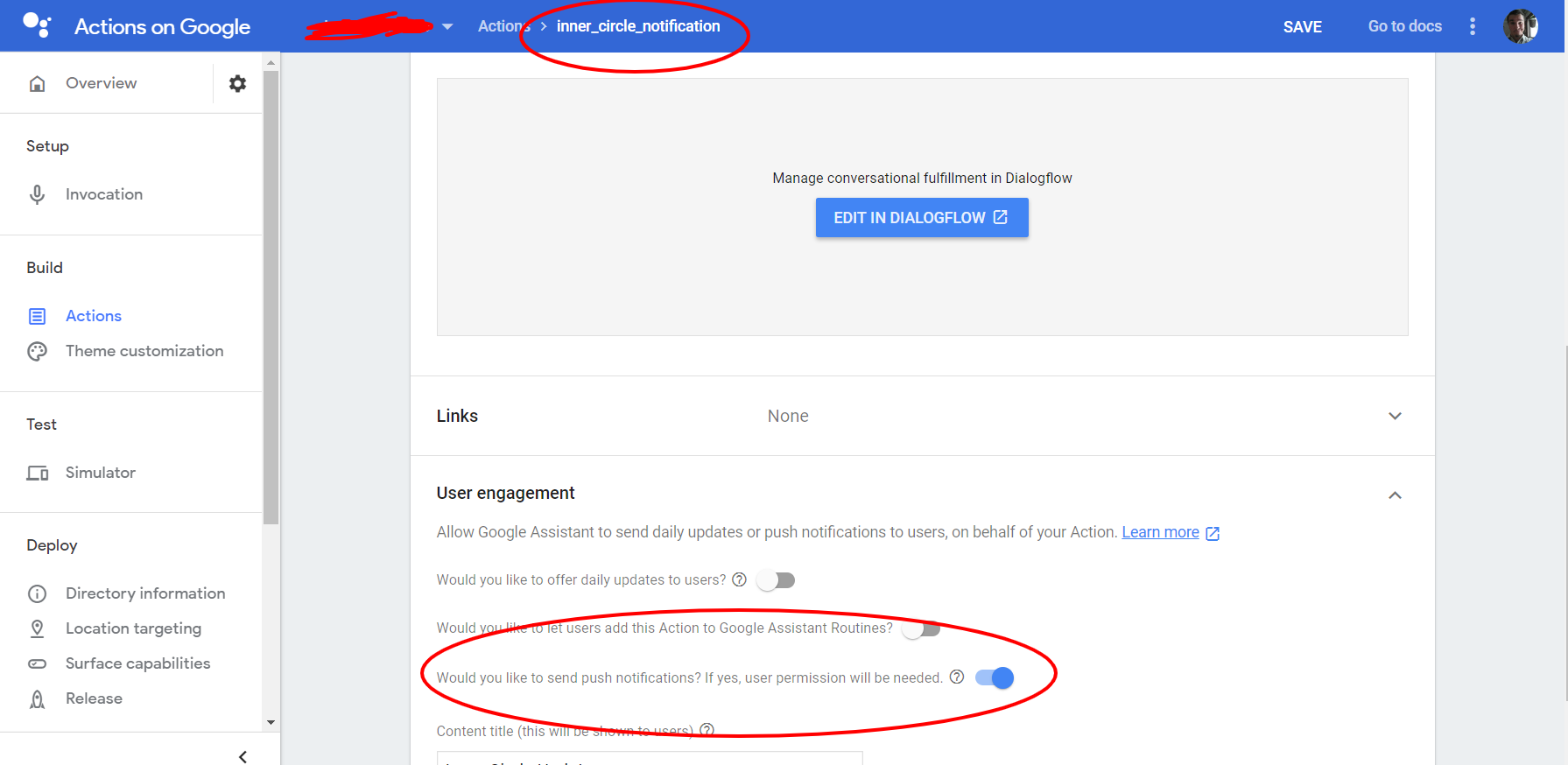Open Invocation in the sidebar
The image size is (1568, 765).
point(104,194)
